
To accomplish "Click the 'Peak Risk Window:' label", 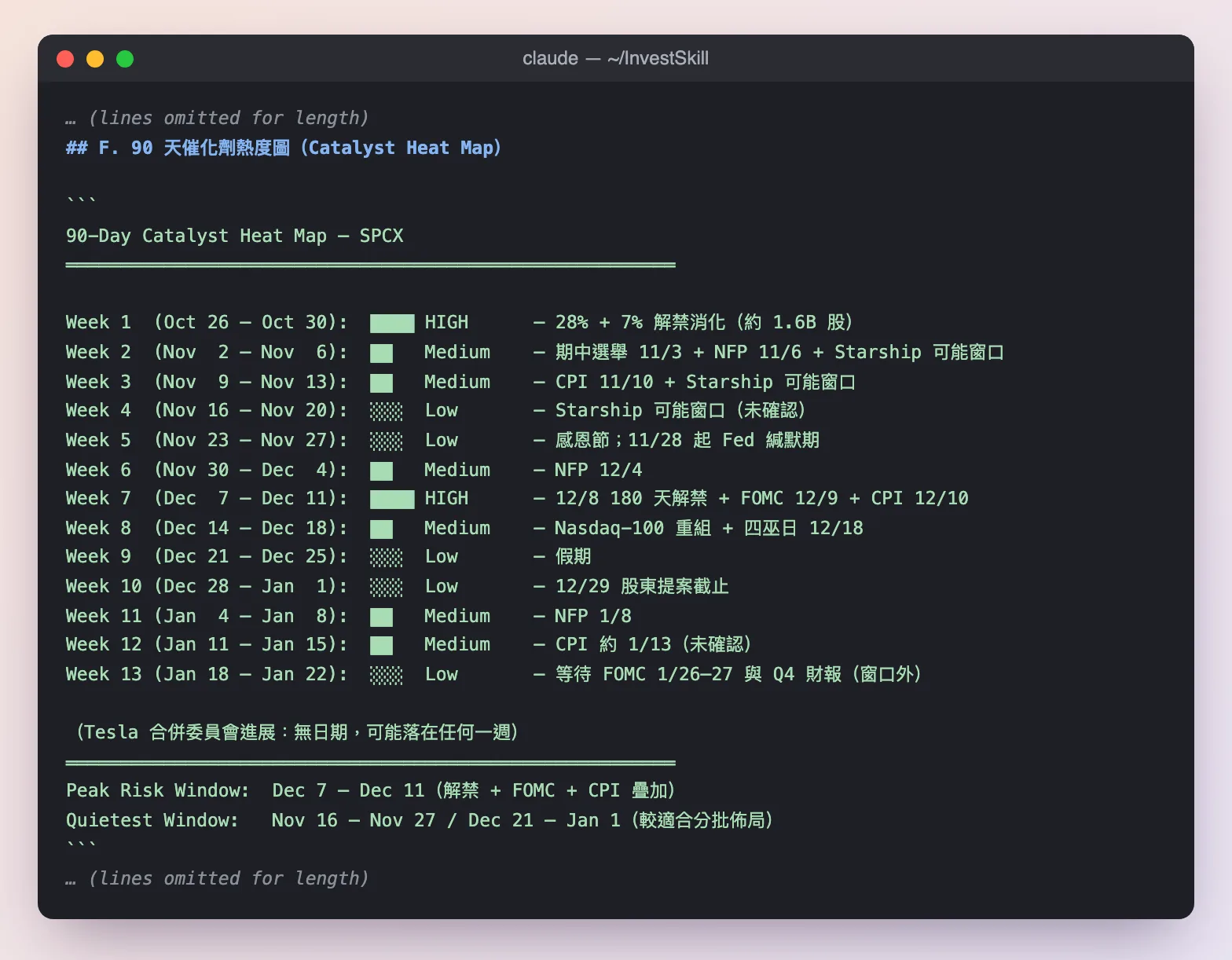I will [157, 790].
